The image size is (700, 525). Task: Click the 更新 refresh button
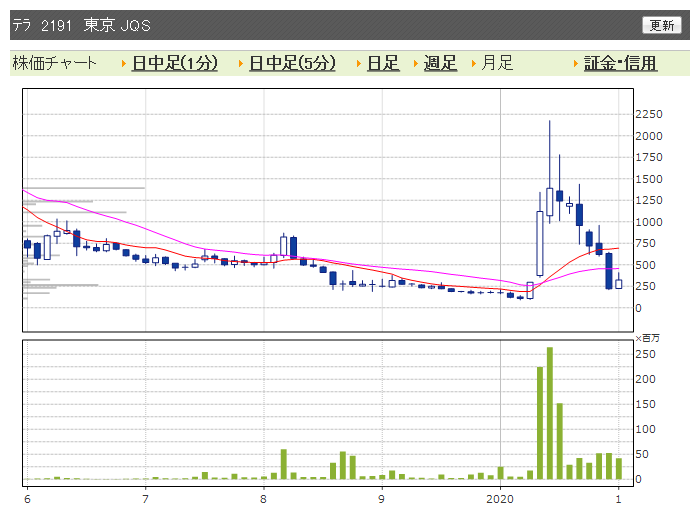coord(662,25)
